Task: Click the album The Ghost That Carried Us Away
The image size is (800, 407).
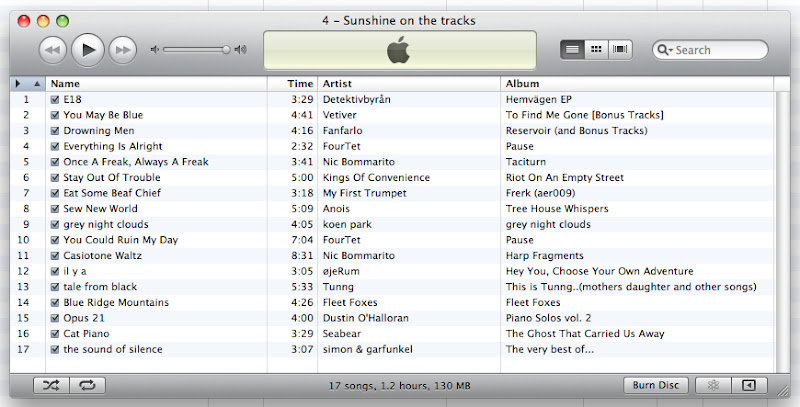Action: tap(585, 334)
